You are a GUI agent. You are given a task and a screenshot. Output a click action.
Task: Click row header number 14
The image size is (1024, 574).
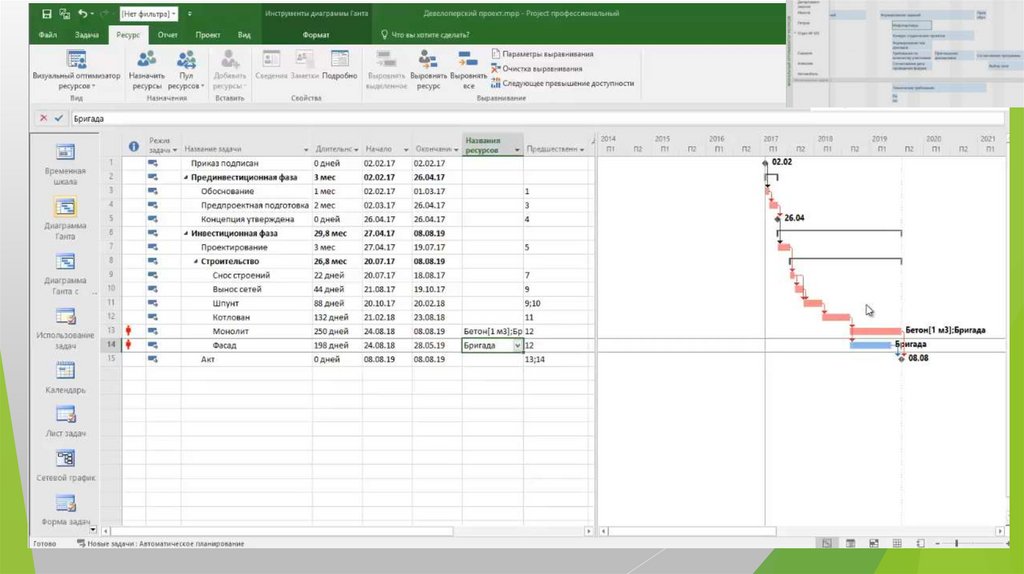(x=111, y=345)
